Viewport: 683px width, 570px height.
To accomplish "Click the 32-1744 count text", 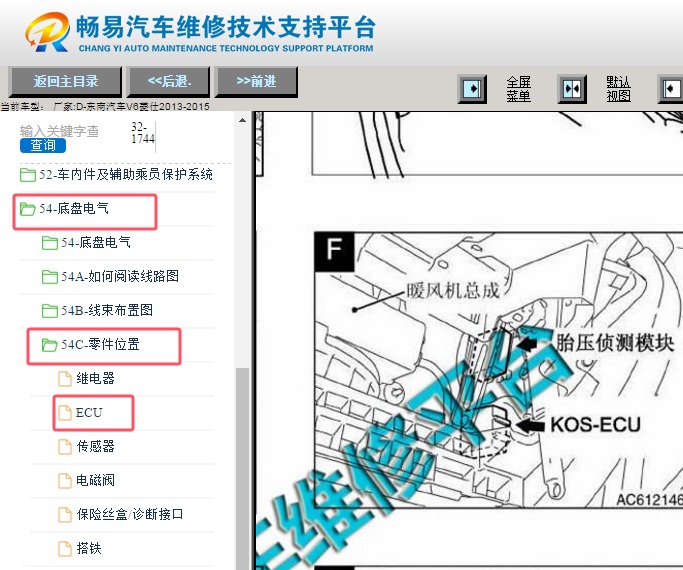I will point(143,133).
